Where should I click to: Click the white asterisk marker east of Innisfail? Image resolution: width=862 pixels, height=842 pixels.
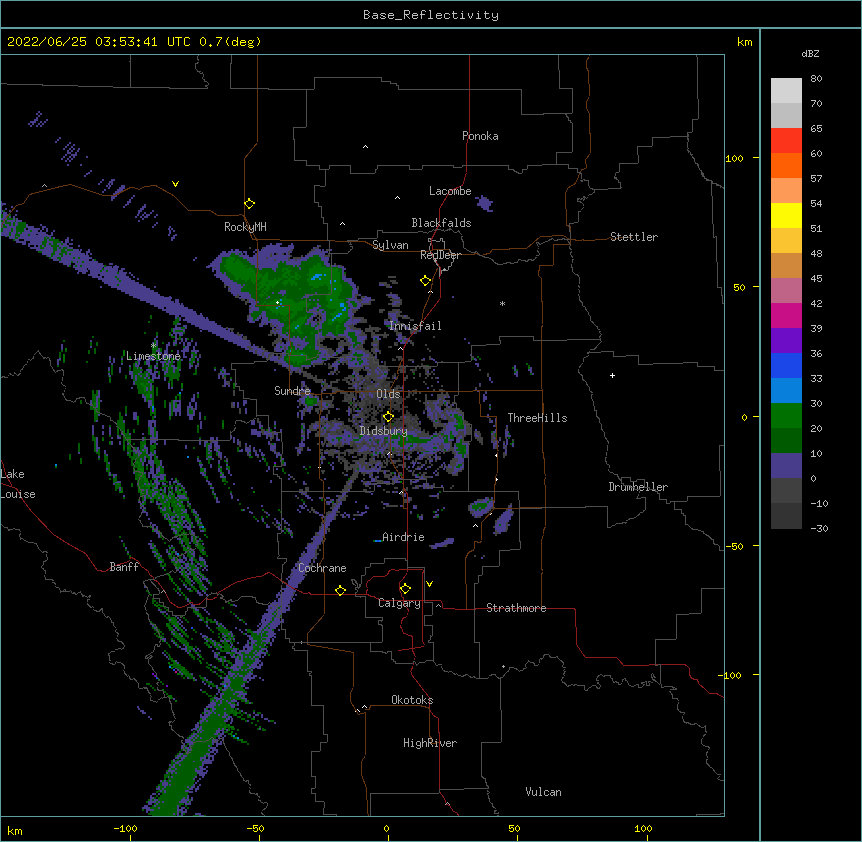tap(502, 303)
